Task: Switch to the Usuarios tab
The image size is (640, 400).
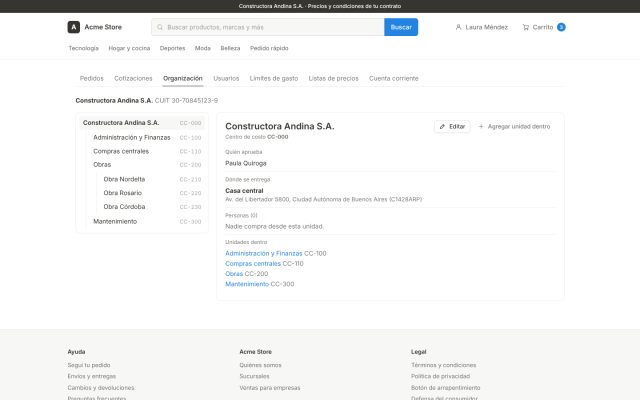Action: coord(226,78)
